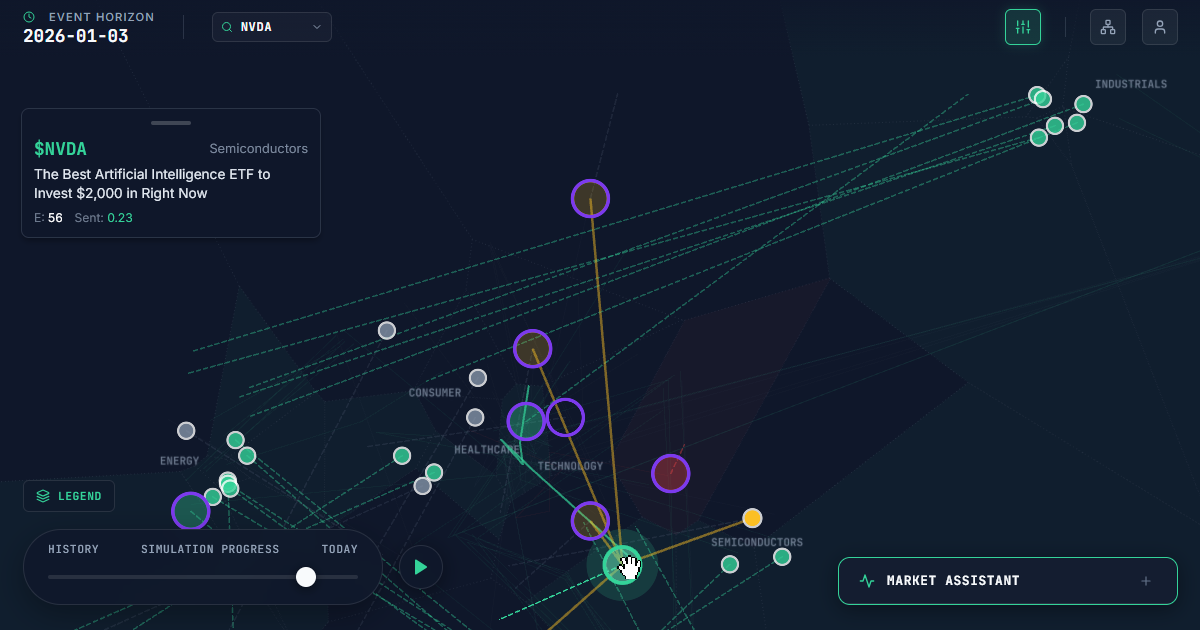Open the user profile icon top right

click(x=1159, y=26)
